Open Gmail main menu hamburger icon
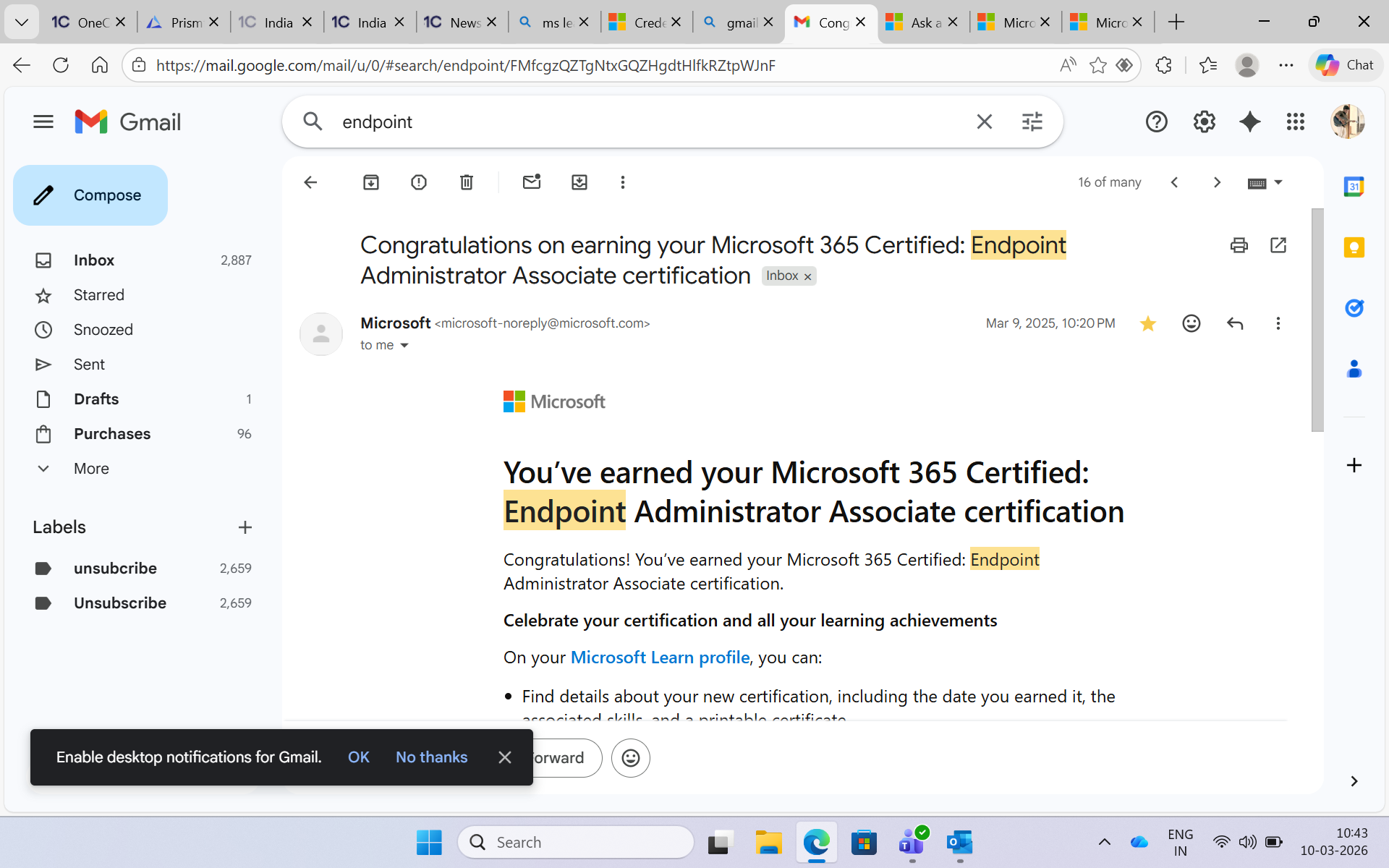Viewport: 1389px width, 868px height. coord(43,122)
